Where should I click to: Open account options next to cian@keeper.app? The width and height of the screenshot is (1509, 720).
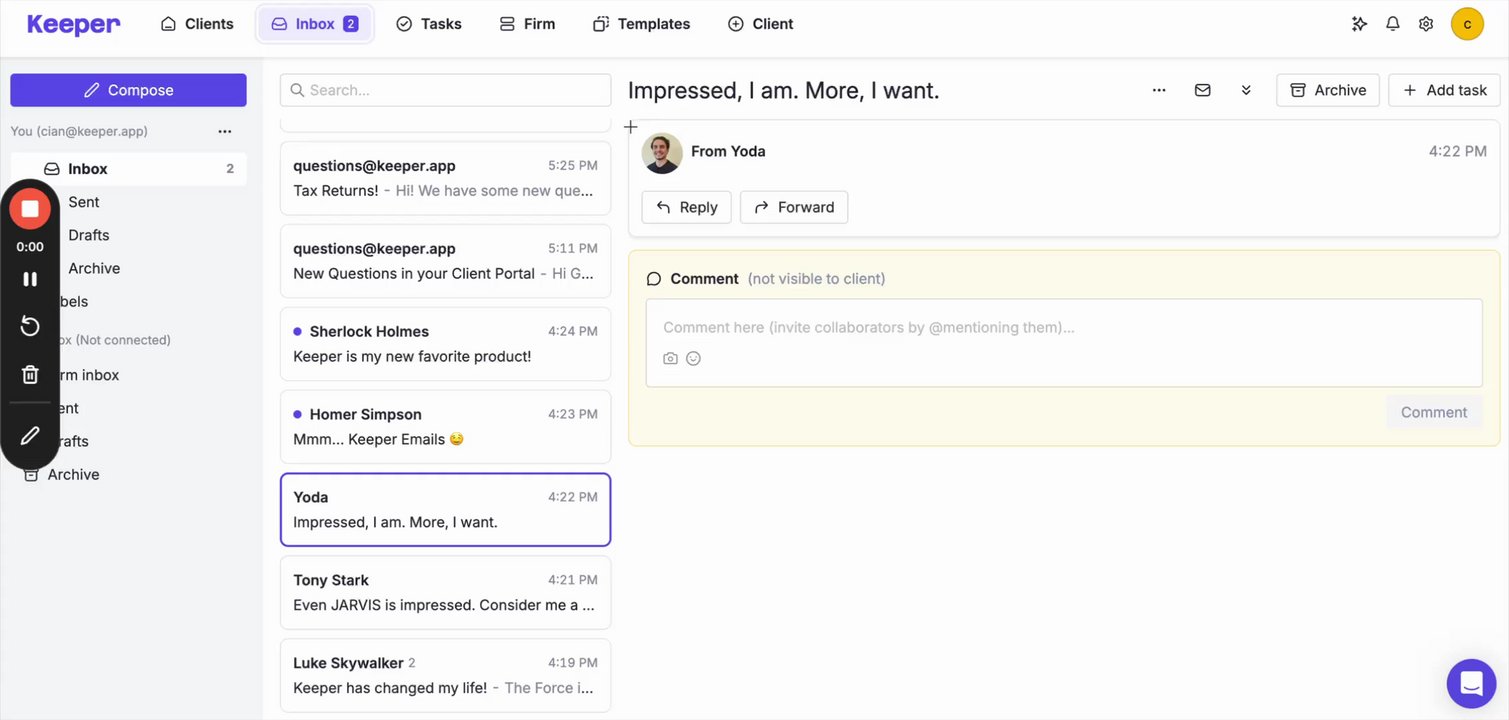pos(225,131)
